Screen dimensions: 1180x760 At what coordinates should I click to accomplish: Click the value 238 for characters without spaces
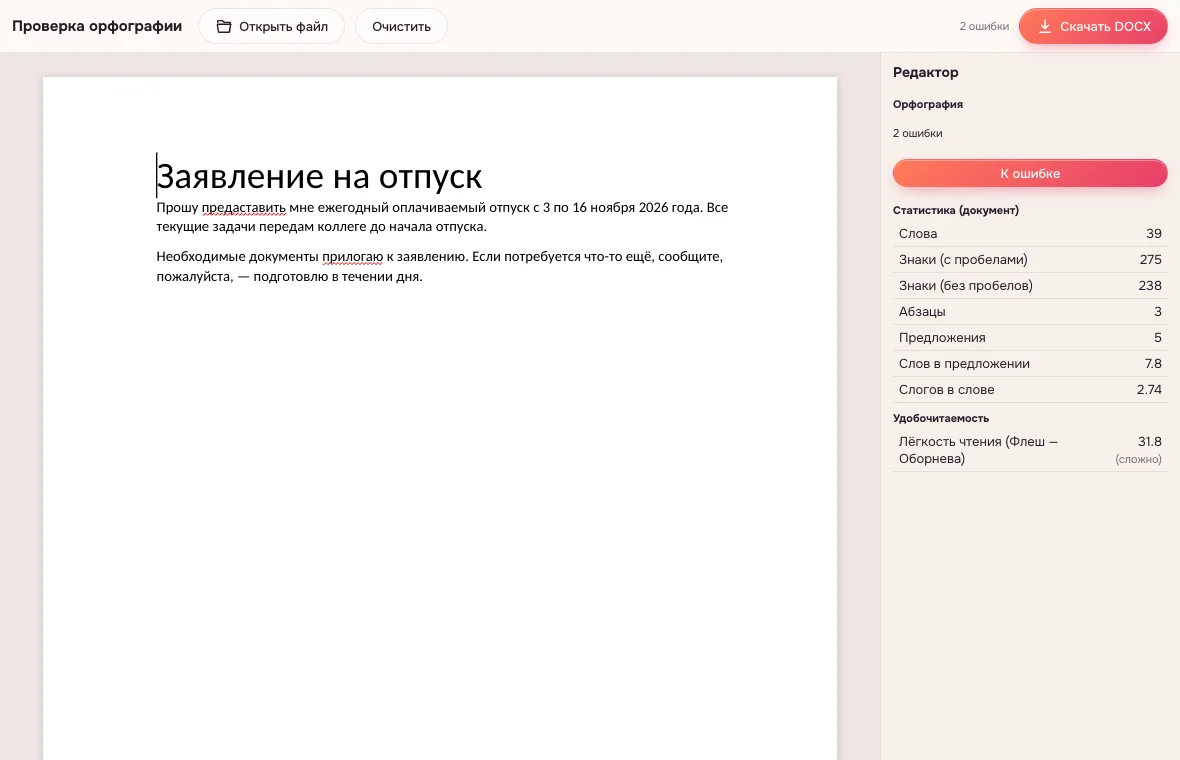pyautogui.click(x=1150, y=286)
